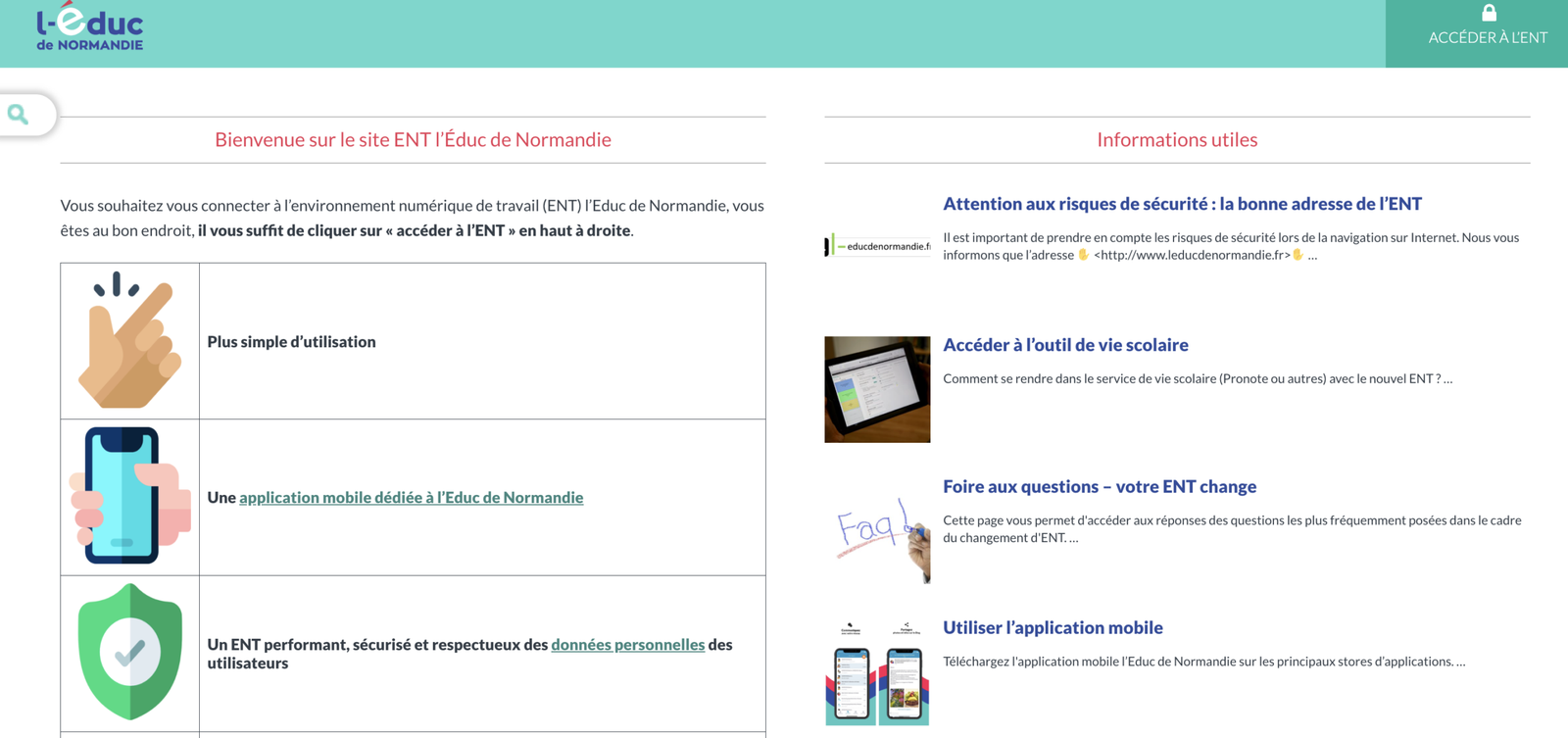Click the hand holding smartphone icon
1568x738 pixels.
pyautogui.click(x=129, y=496)
